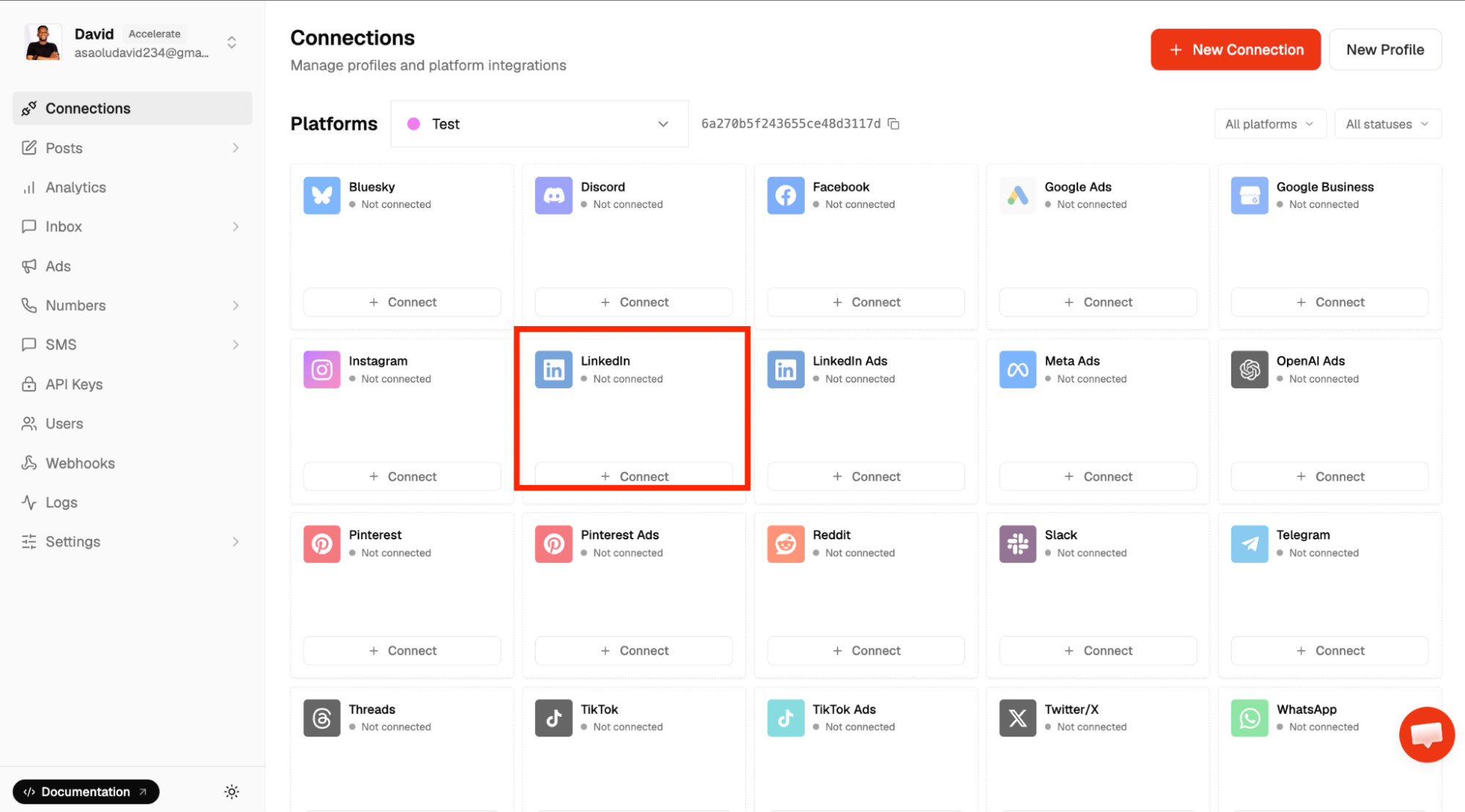Viewport: 1465px width, 812px height.
Task: Connect the Reddit platform
Action: pyautogui.click(x=866, y=651)
